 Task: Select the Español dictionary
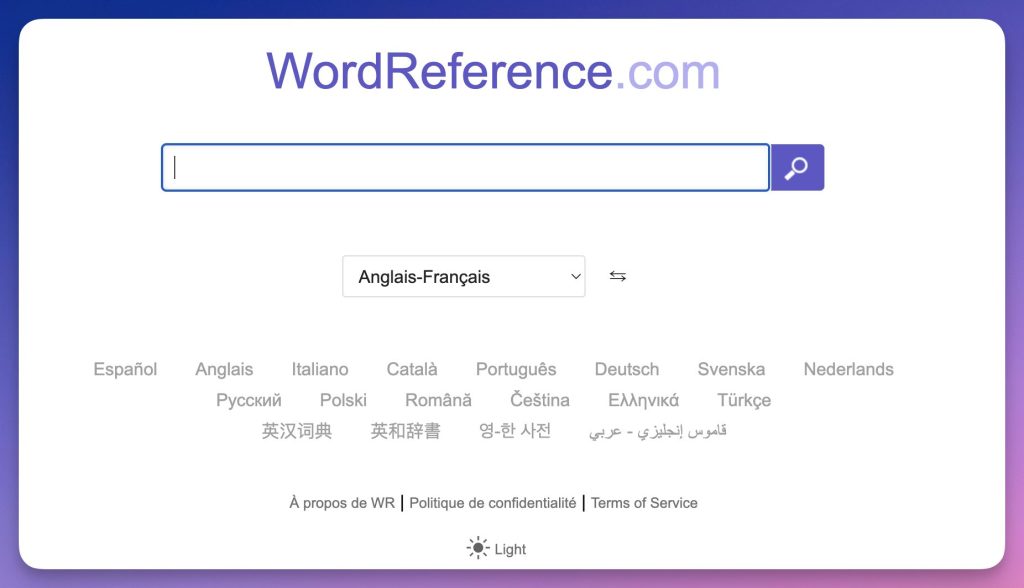click(x=125, y=369)
